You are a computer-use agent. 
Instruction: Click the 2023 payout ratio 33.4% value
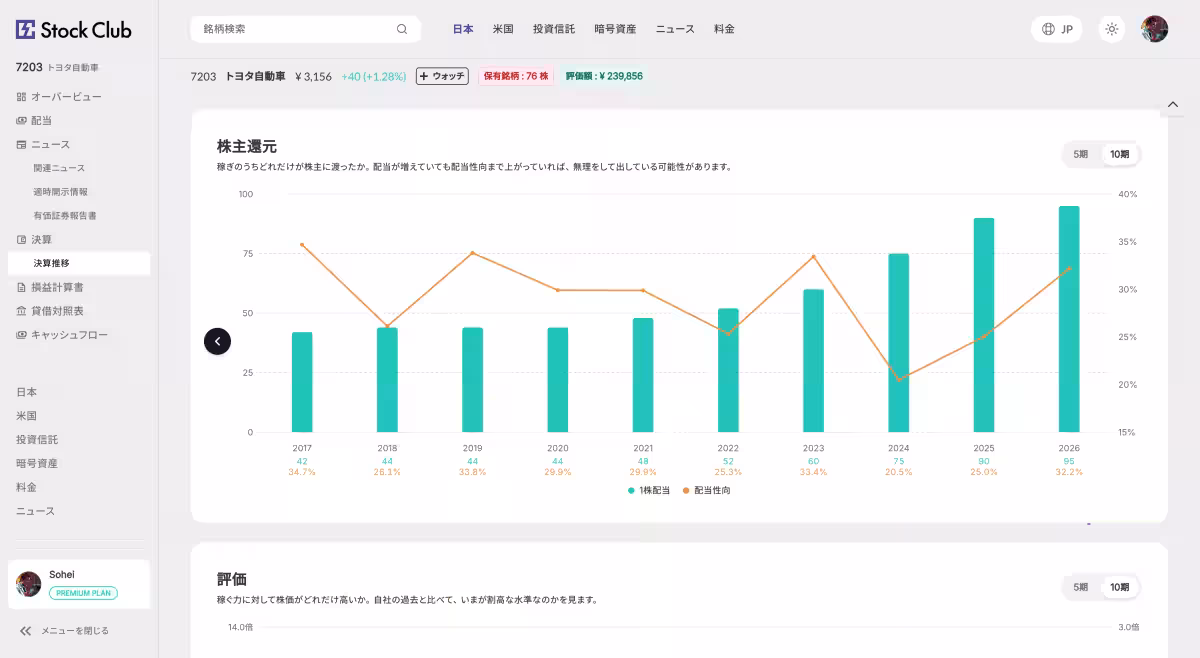(814, 472)
